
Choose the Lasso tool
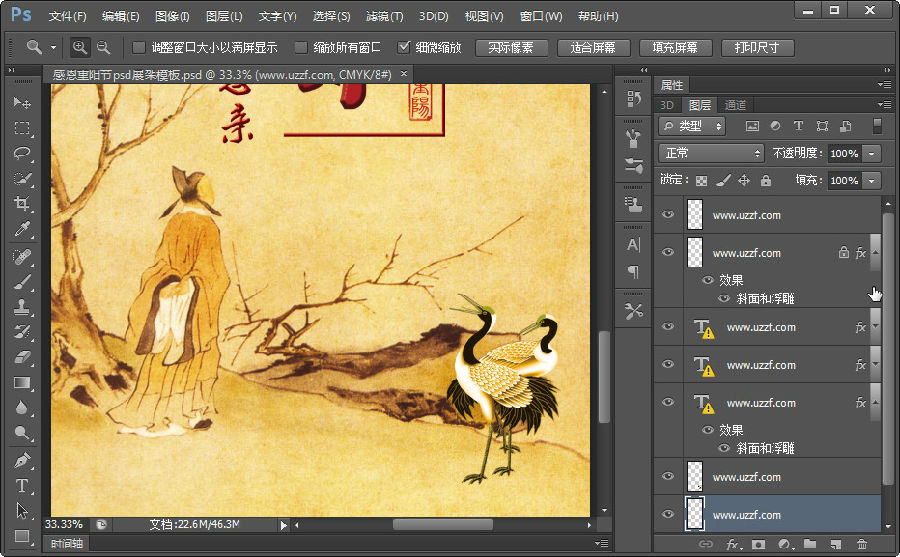(x=22, y=154)
